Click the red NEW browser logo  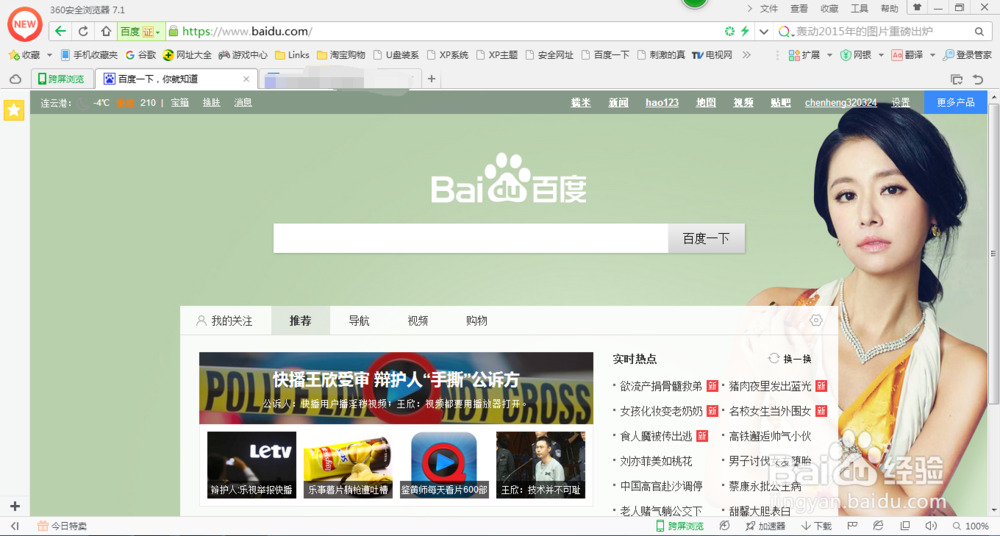[x=25, y=24]
